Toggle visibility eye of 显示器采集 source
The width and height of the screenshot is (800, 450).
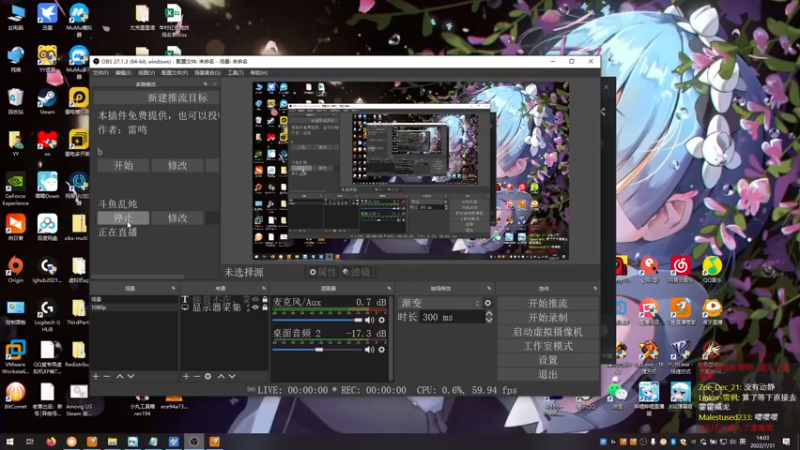(256, 307)
